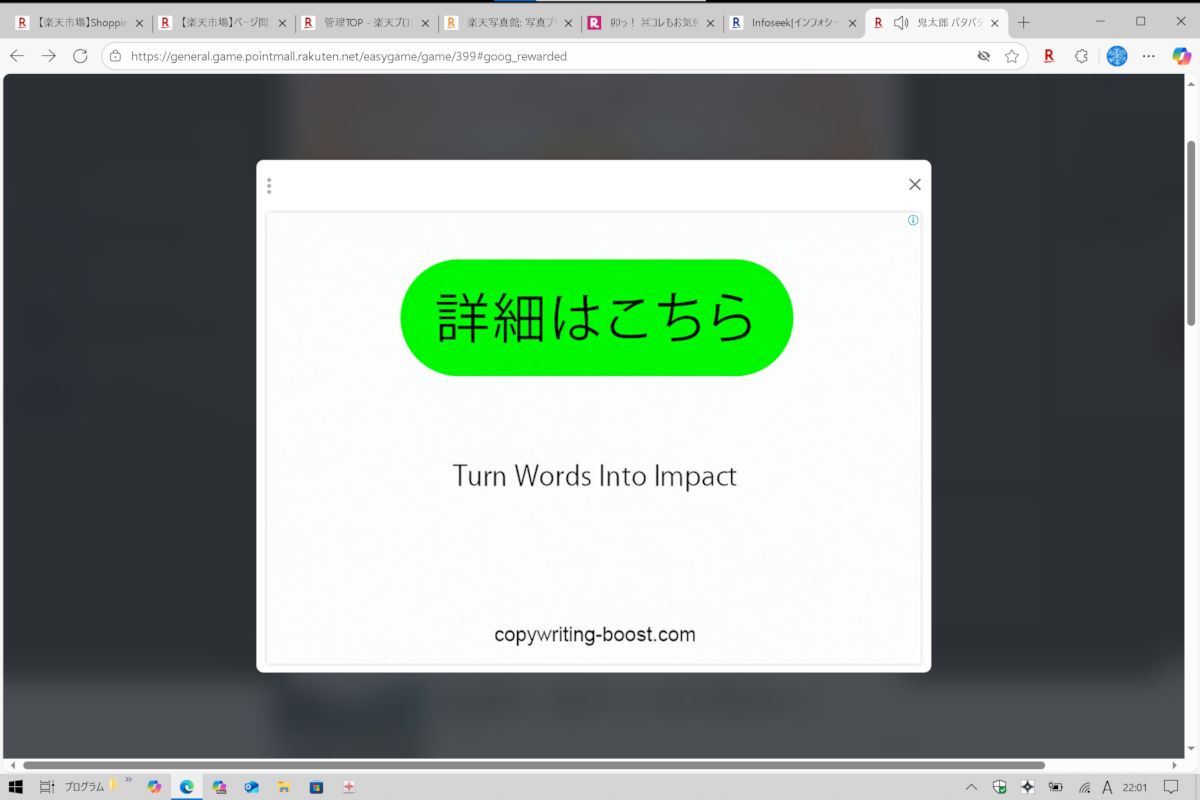This screenshot has width=1200, height=800.
Task: Open Task View on the taskbar
Action: [47, 787]
